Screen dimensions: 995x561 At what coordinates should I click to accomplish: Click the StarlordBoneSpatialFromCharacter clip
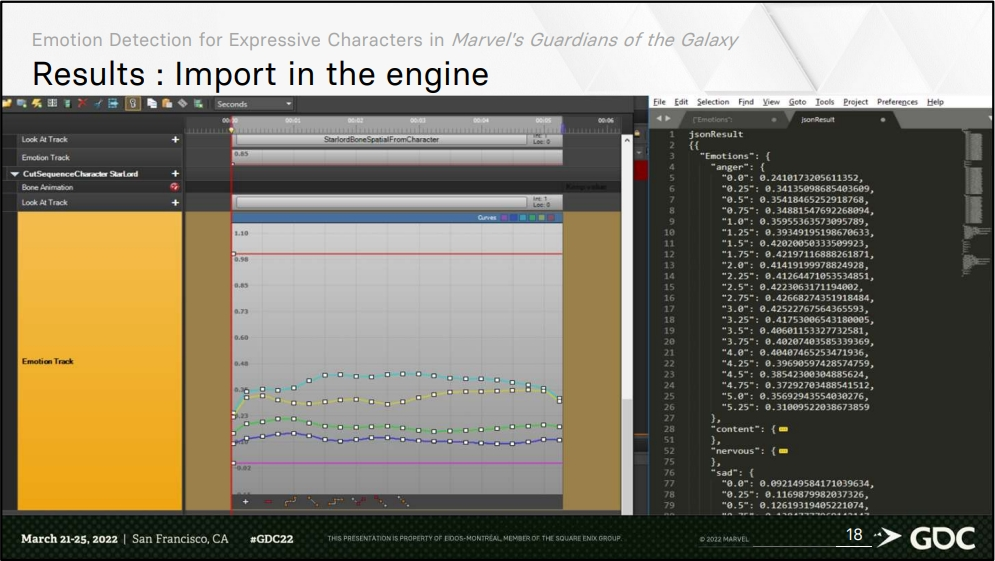(381, 140)
